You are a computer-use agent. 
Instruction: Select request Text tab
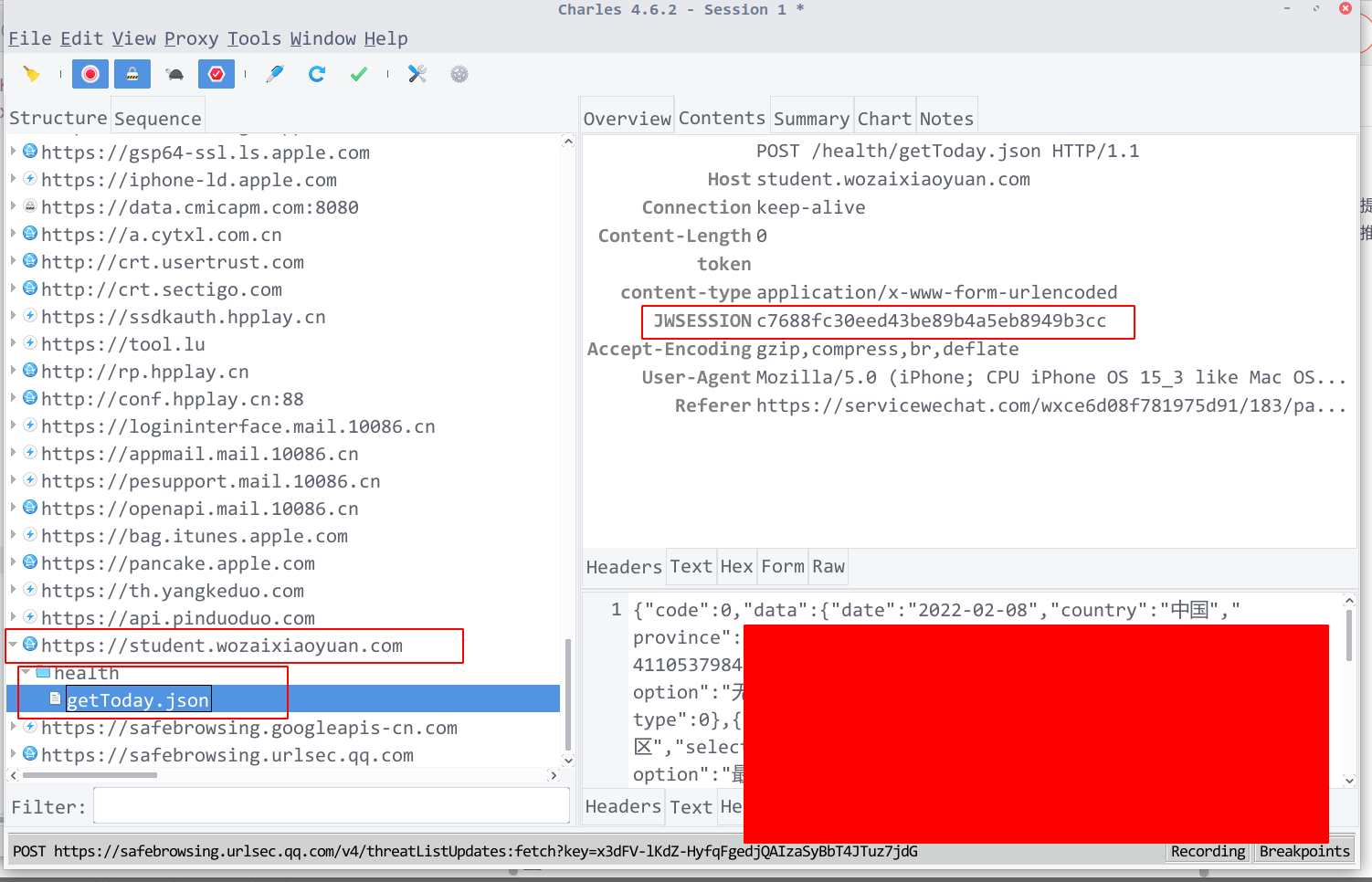tap(691, 566)
